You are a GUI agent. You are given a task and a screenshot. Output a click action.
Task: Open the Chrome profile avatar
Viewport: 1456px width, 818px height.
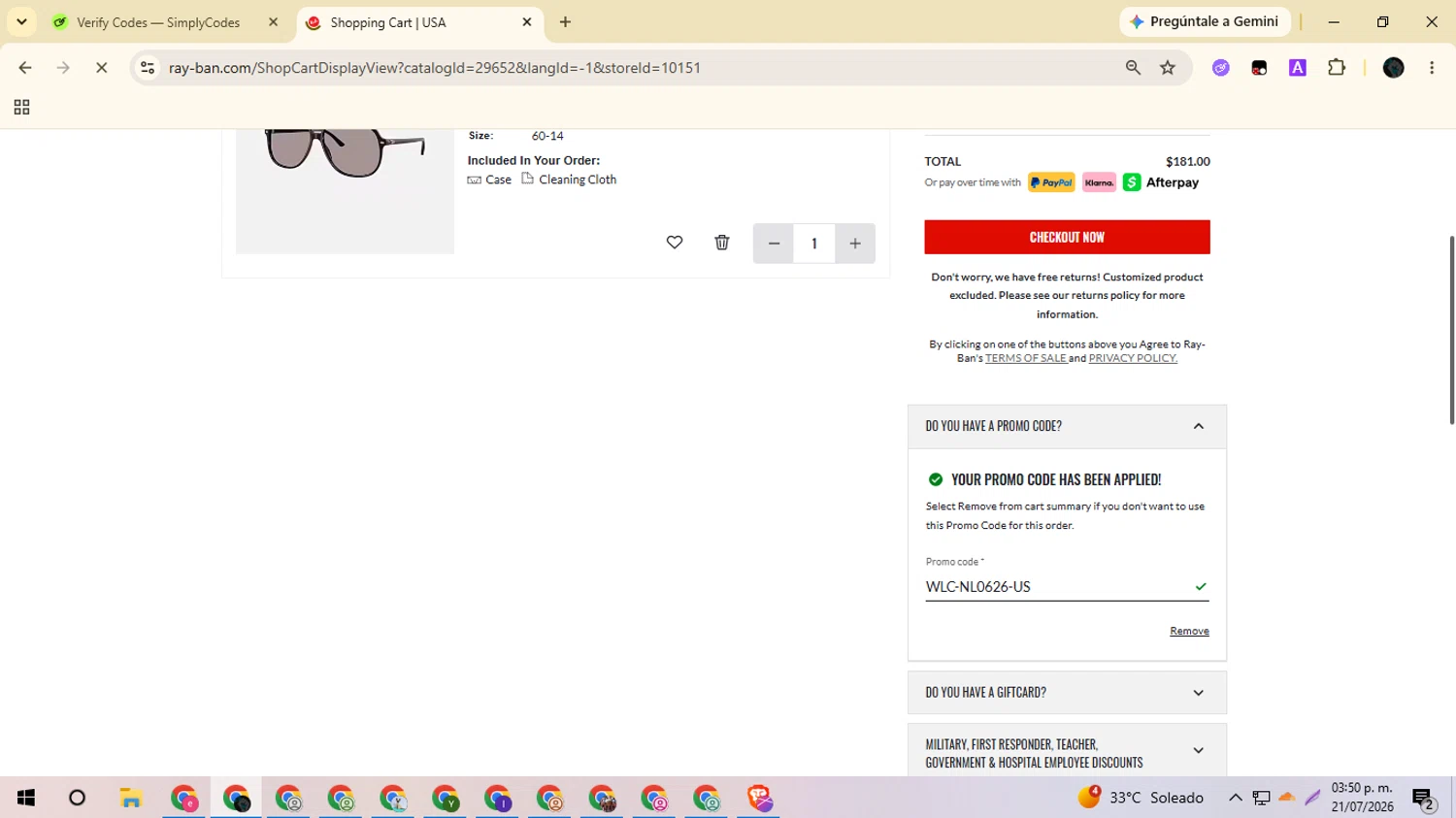(1394, 68)
